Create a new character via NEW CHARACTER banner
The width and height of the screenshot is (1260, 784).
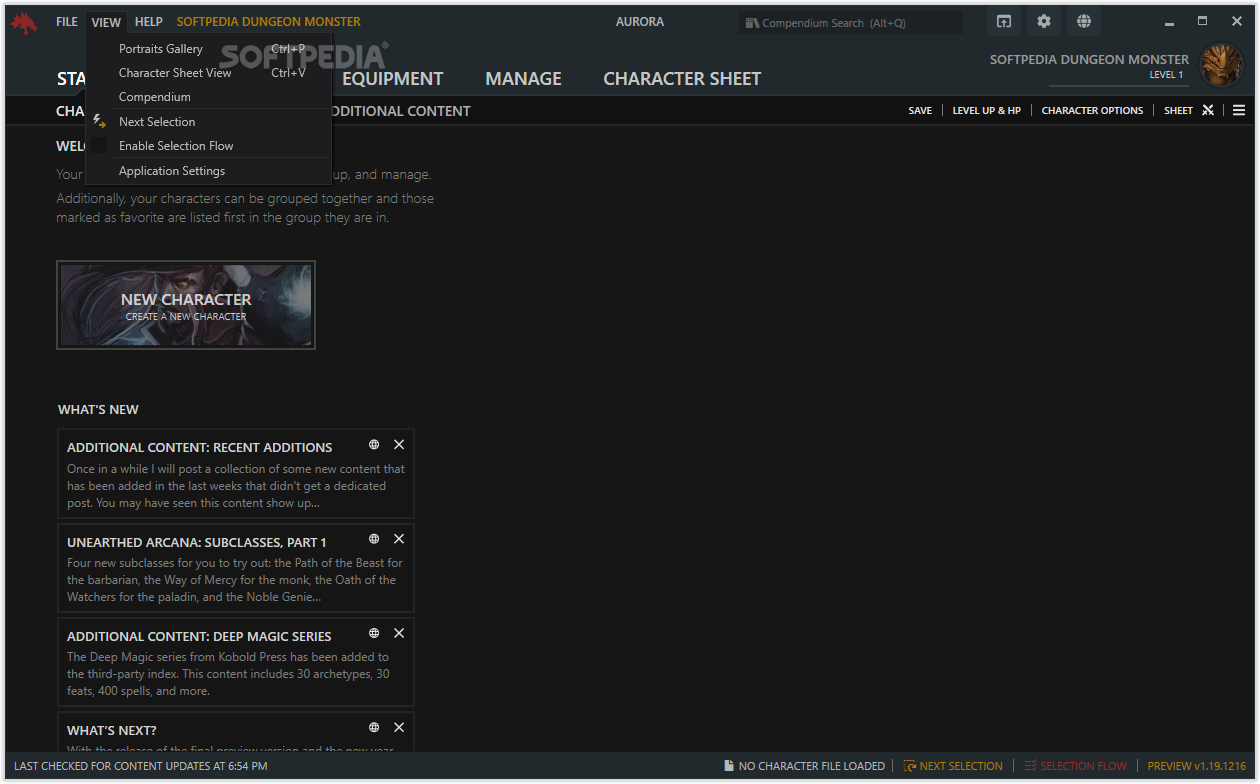click(186, 305)
